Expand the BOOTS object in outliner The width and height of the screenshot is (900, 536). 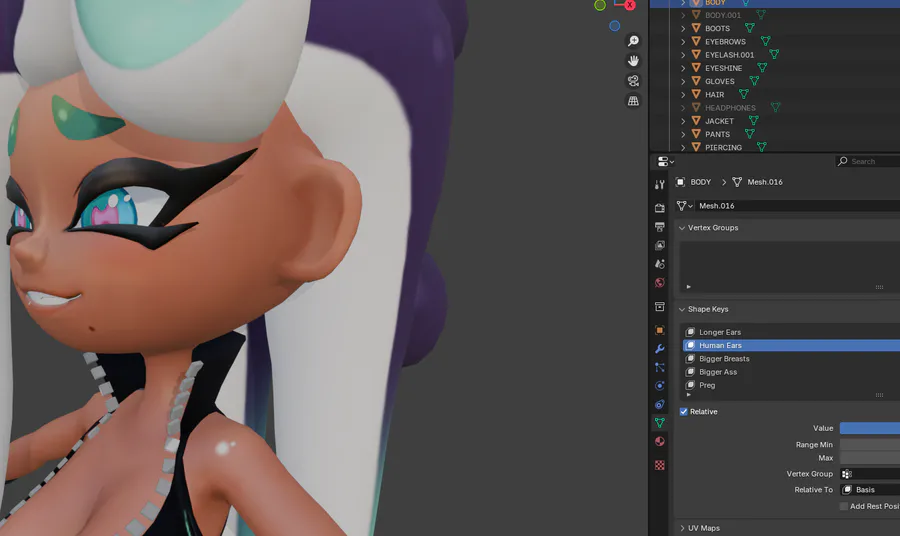(x=683, y=28)
